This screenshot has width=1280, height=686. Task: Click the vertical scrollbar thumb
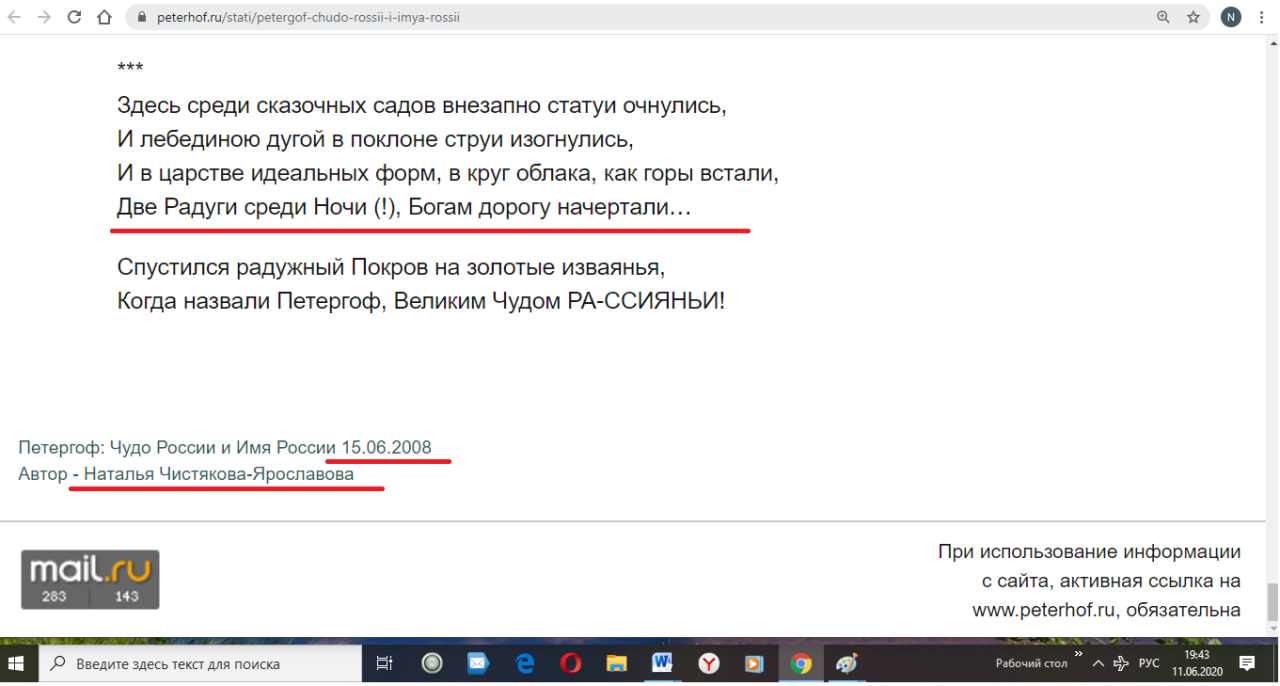(1272, 602)
